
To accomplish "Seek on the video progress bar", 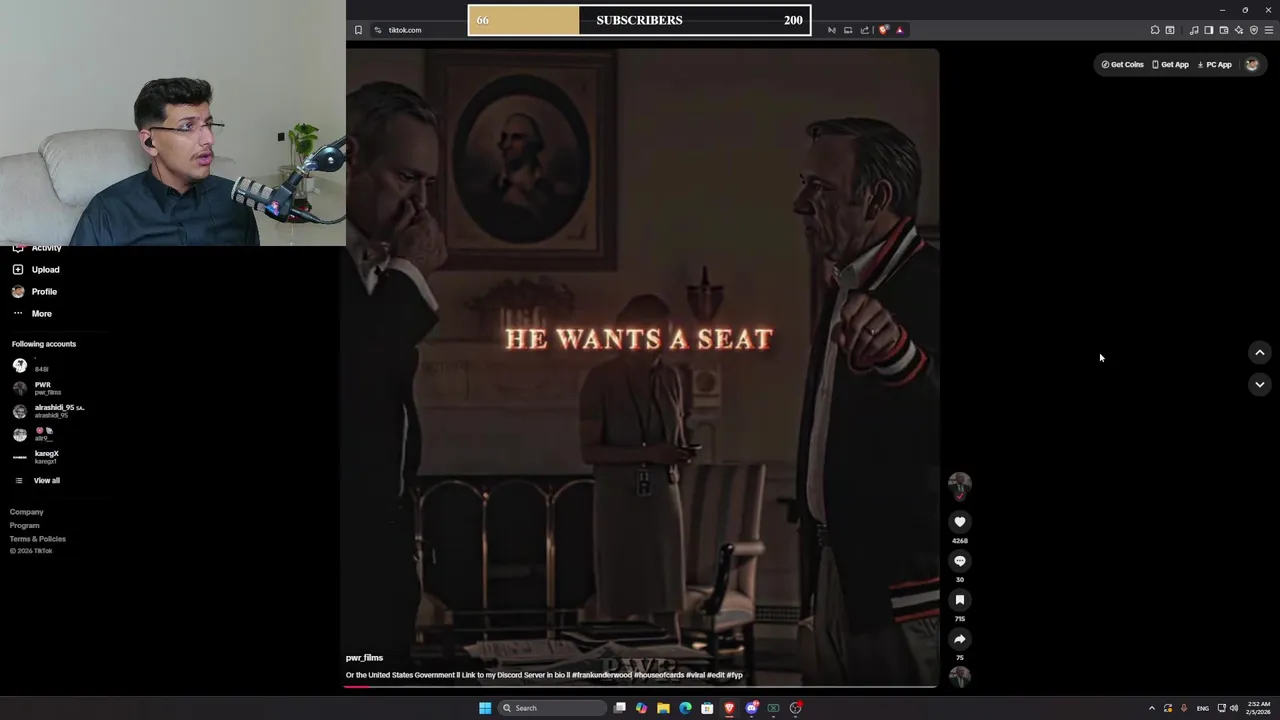I will click(x=641, y=687).
